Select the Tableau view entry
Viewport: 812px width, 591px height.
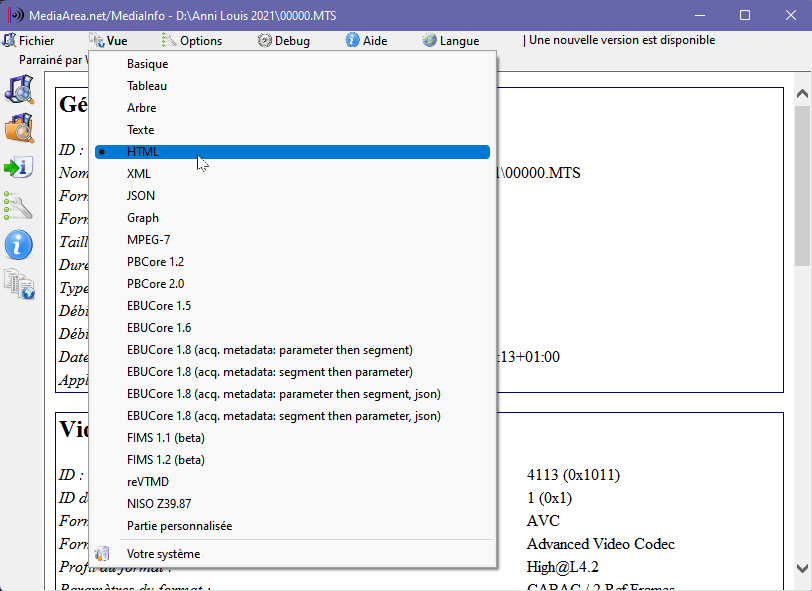click(x=146, y=86)
